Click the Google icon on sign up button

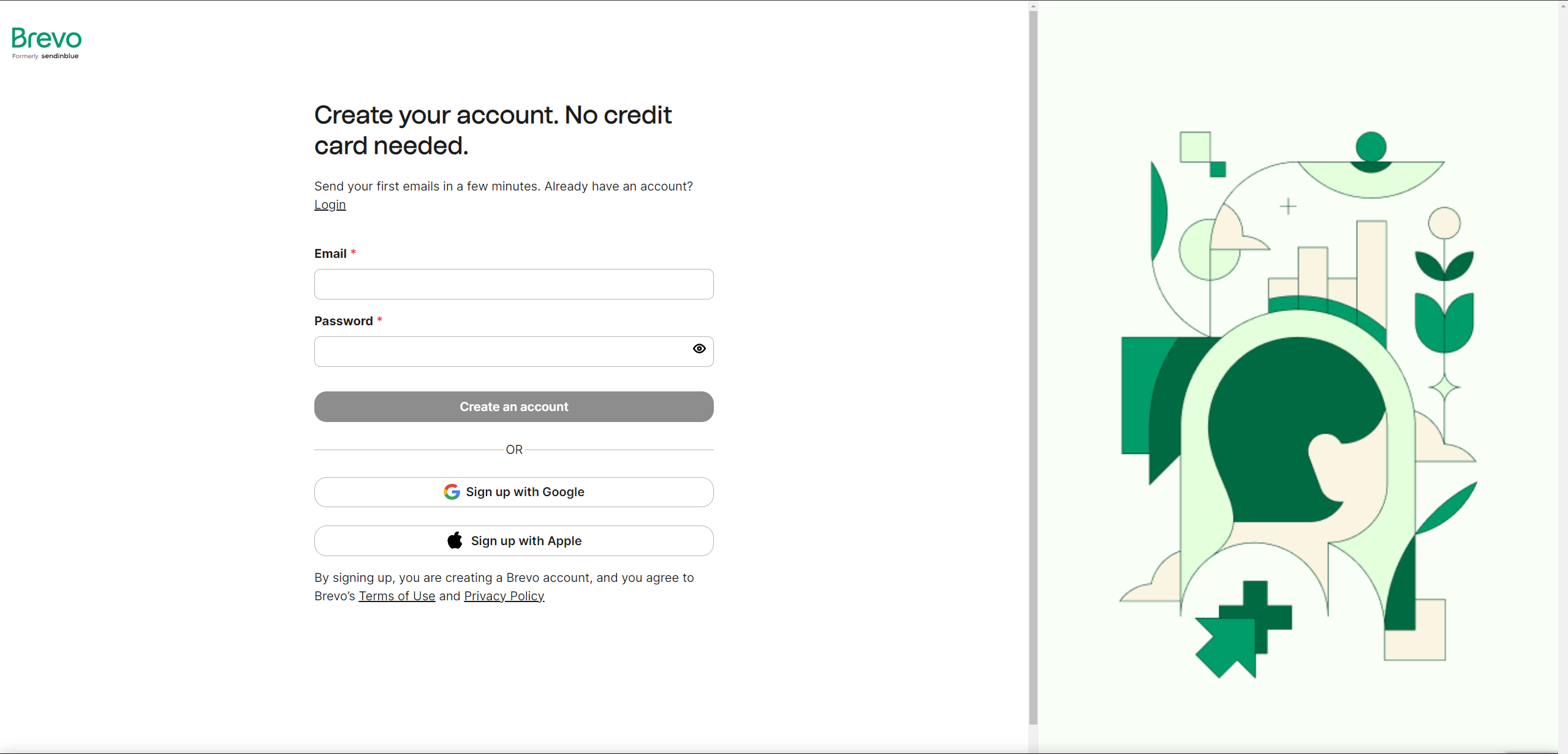(452, 491)
